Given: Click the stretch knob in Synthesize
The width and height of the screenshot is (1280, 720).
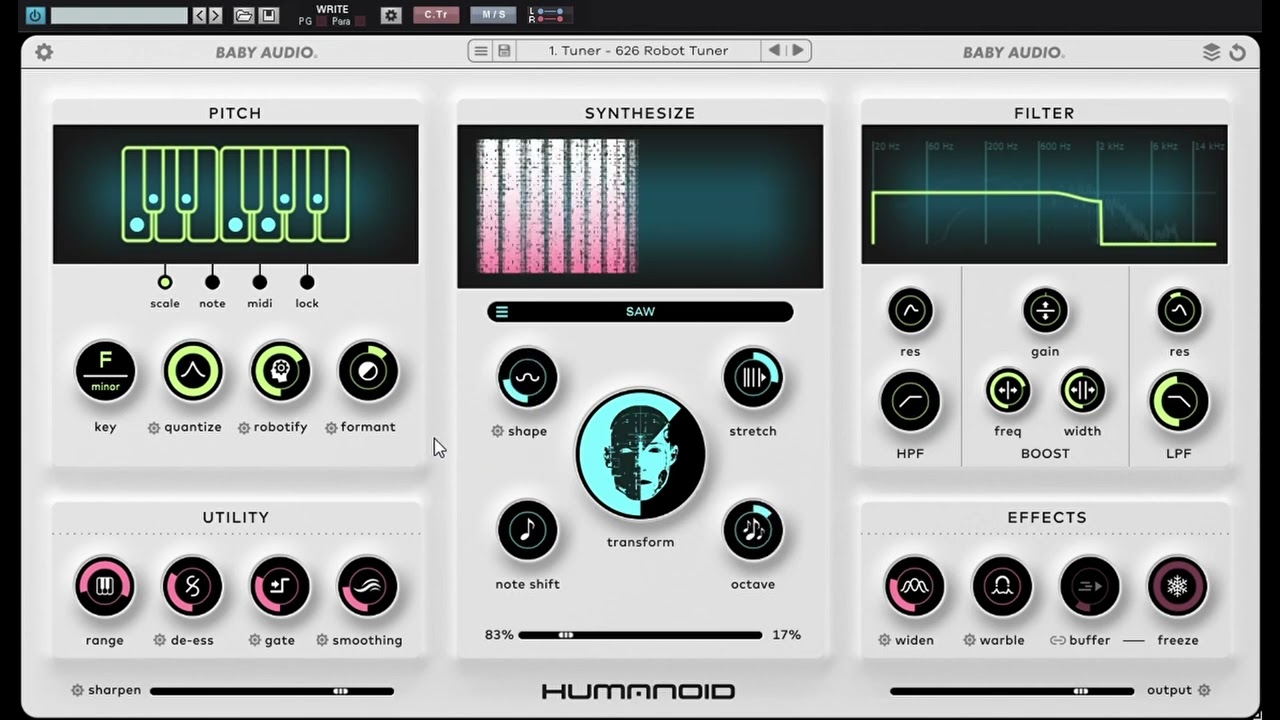Looking at the screenshot, I should pyautogui.click(x=753, y=378).
